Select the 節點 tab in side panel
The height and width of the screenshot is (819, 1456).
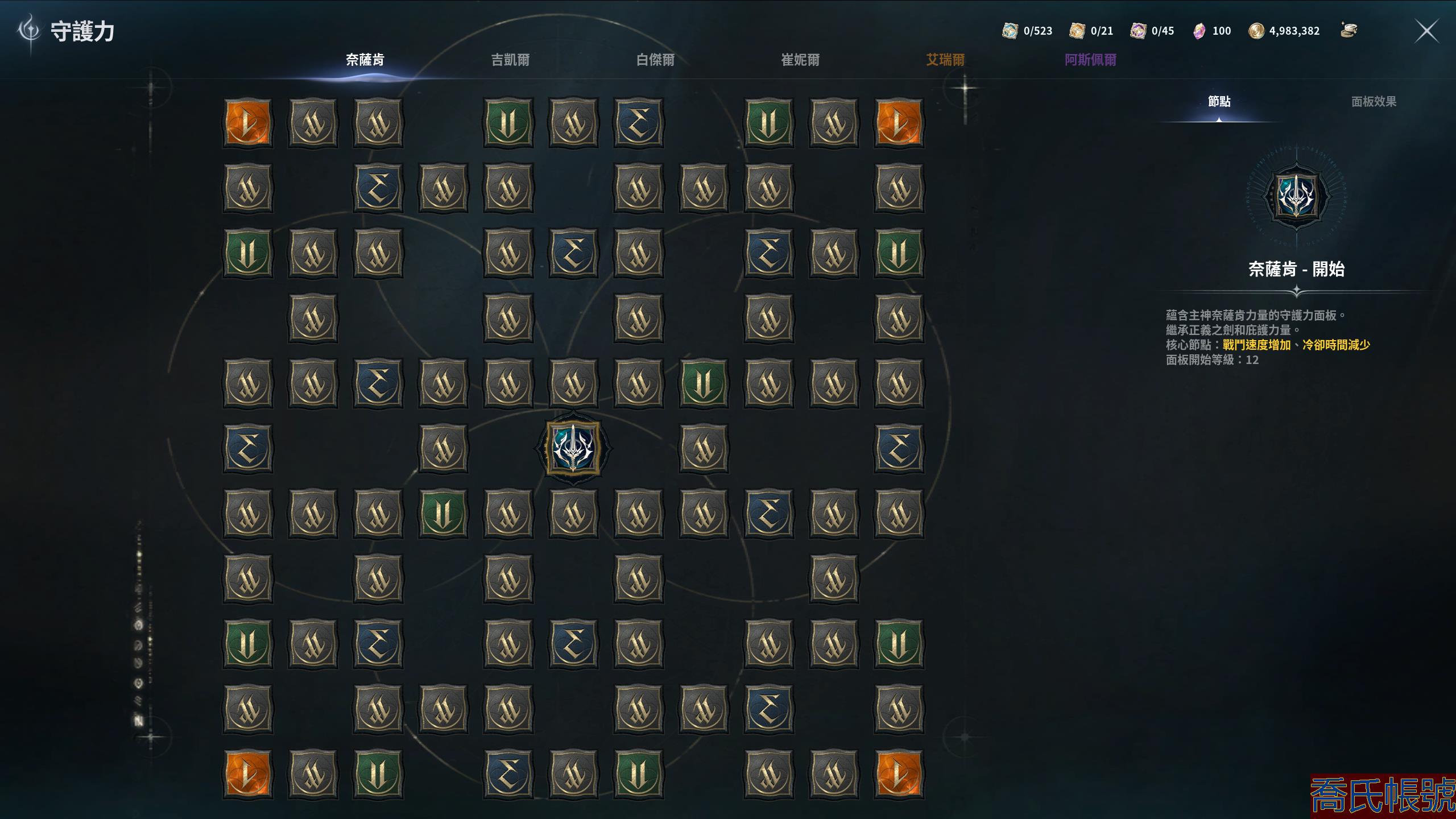[x=1219, y=101]
